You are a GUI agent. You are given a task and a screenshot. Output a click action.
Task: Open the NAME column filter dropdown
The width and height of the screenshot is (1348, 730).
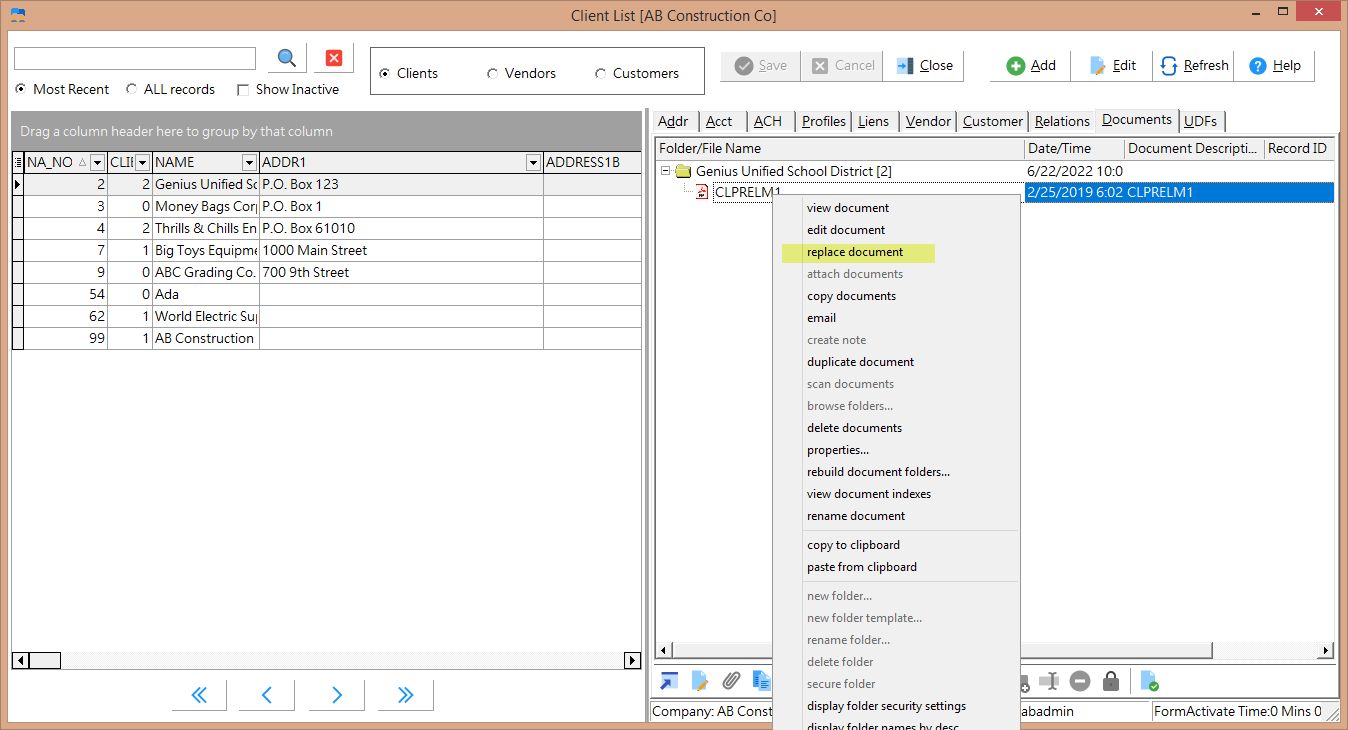coord(249,162)
